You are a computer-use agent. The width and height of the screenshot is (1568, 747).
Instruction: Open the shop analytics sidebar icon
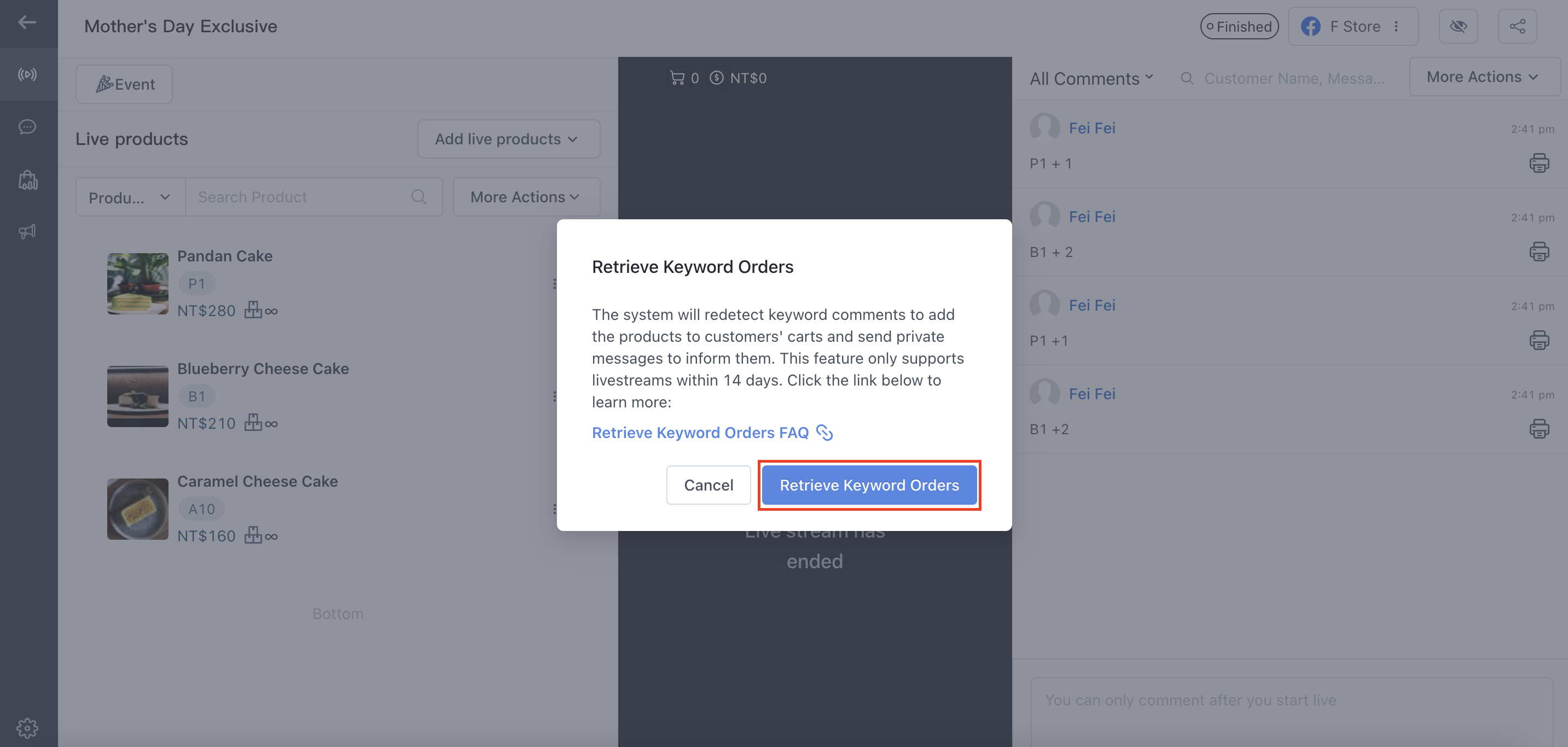coord(27,179)
